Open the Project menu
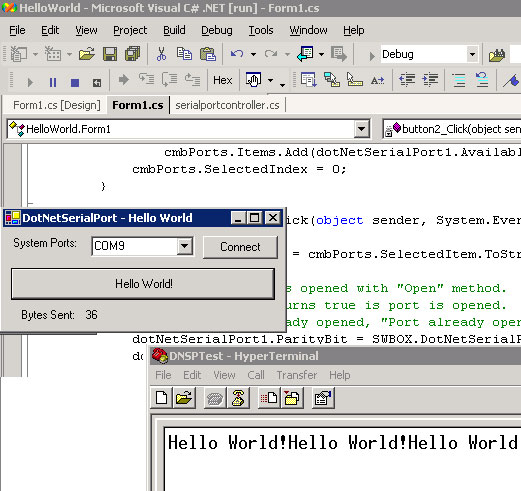 (130, 30)
